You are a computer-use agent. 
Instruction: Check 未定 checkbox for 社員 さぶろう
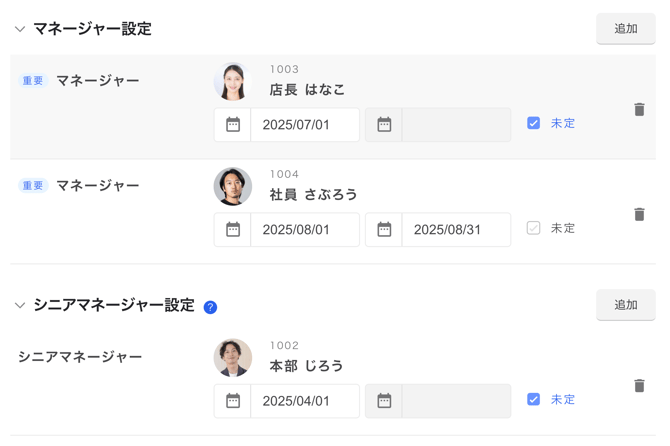(533, 228)
